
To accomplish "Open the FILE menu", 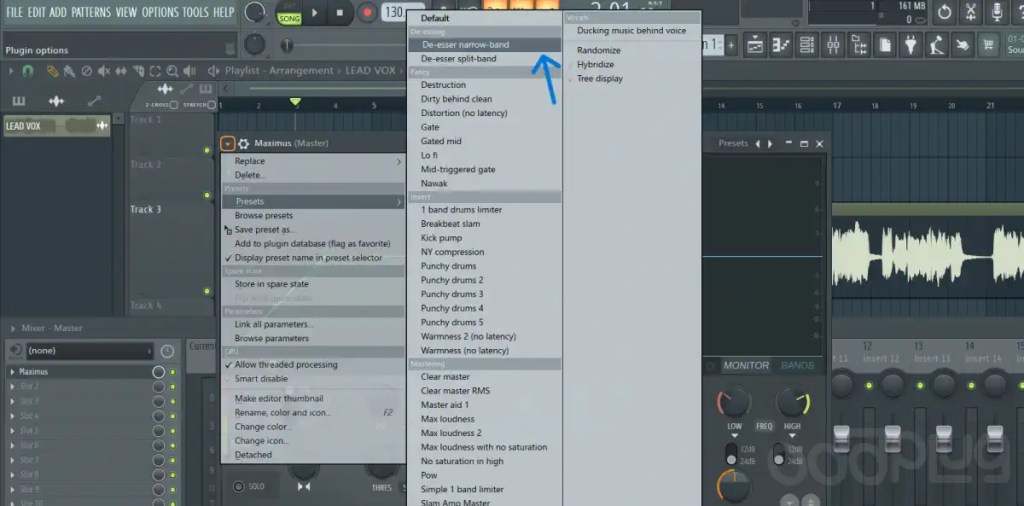I will [14, 12].
